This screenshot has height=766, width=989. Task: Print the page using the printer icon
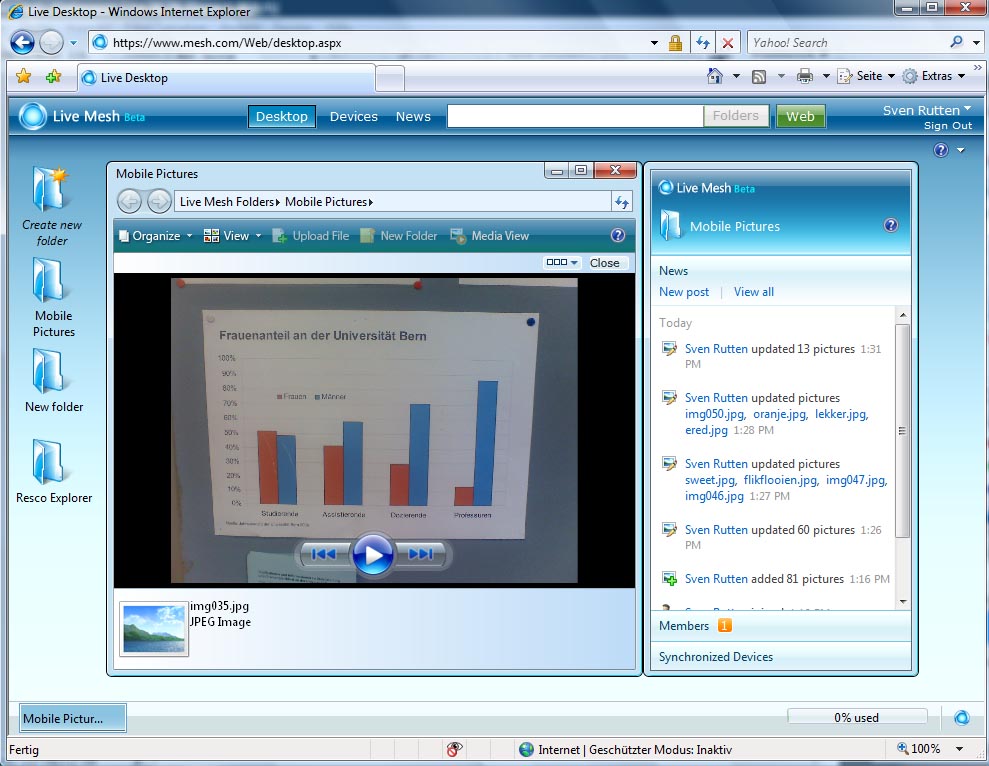coord(805,76)
